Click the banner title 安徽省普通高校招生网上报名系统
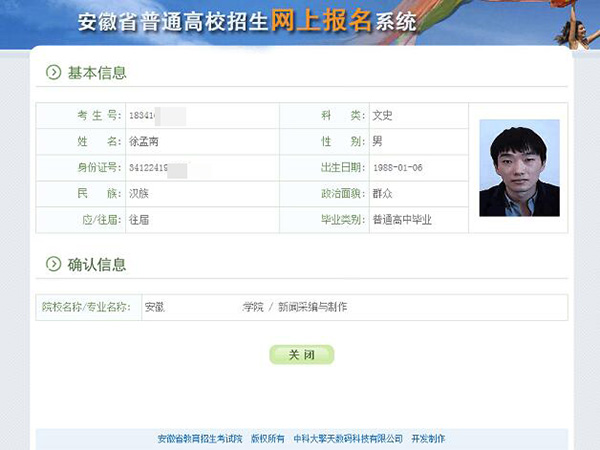 pyautogui.click(x=247, y=21)
